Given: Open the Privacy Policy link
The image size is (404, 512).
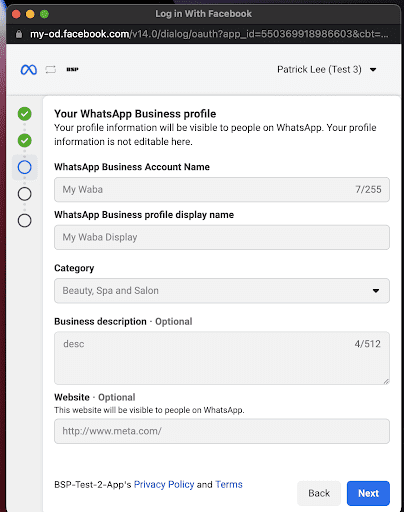Looking at the screenshot, I should [164, 484].
